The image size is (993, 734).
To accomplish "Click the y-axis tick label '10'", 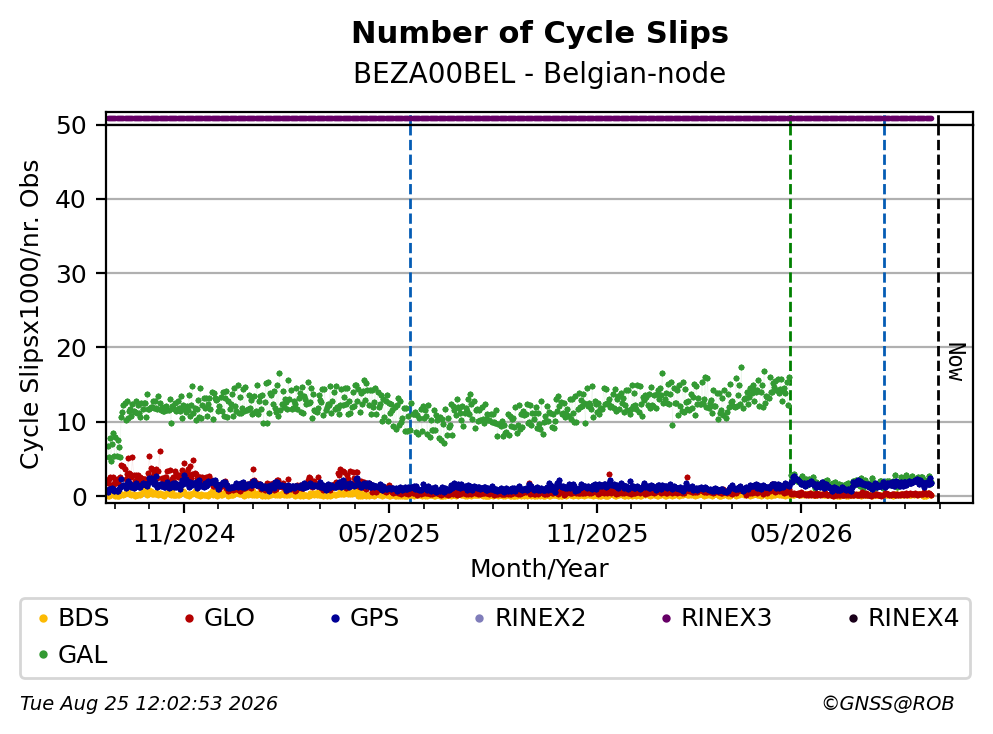I will pyautogui.click(x=71, y=422).
